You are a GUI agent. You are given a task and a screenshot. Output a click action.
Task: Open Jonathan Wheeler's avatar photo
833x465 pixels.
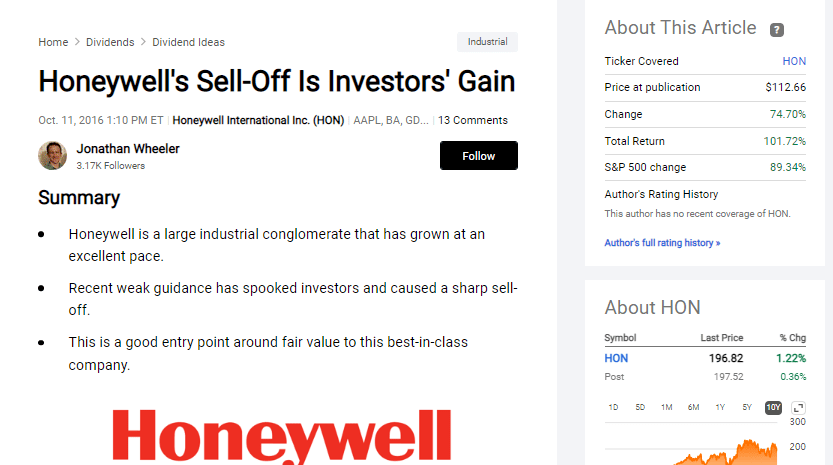click(53, 156)
